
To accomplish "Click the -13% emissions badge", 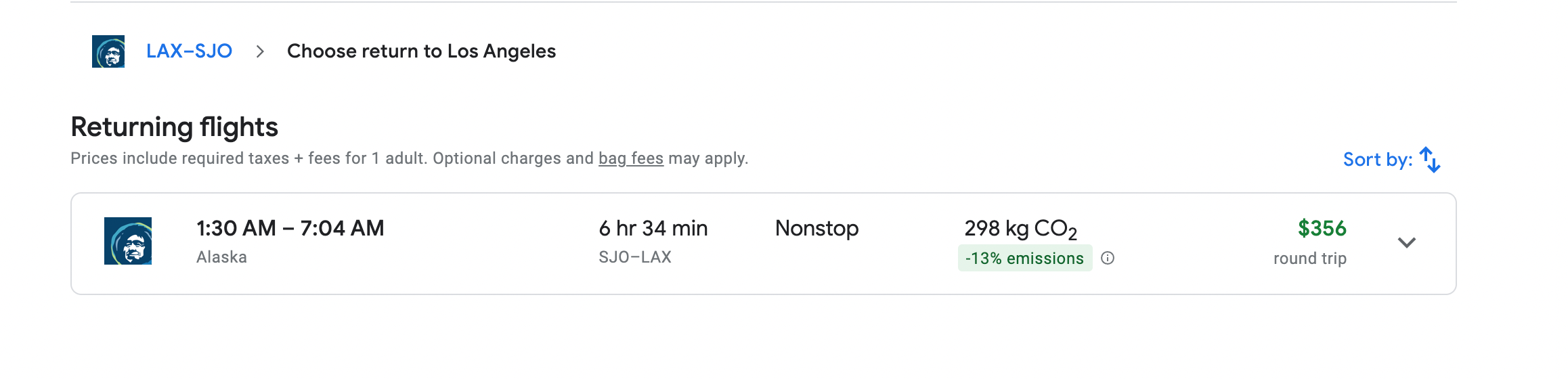I will pyautogui.click(x=1024, y=259).
